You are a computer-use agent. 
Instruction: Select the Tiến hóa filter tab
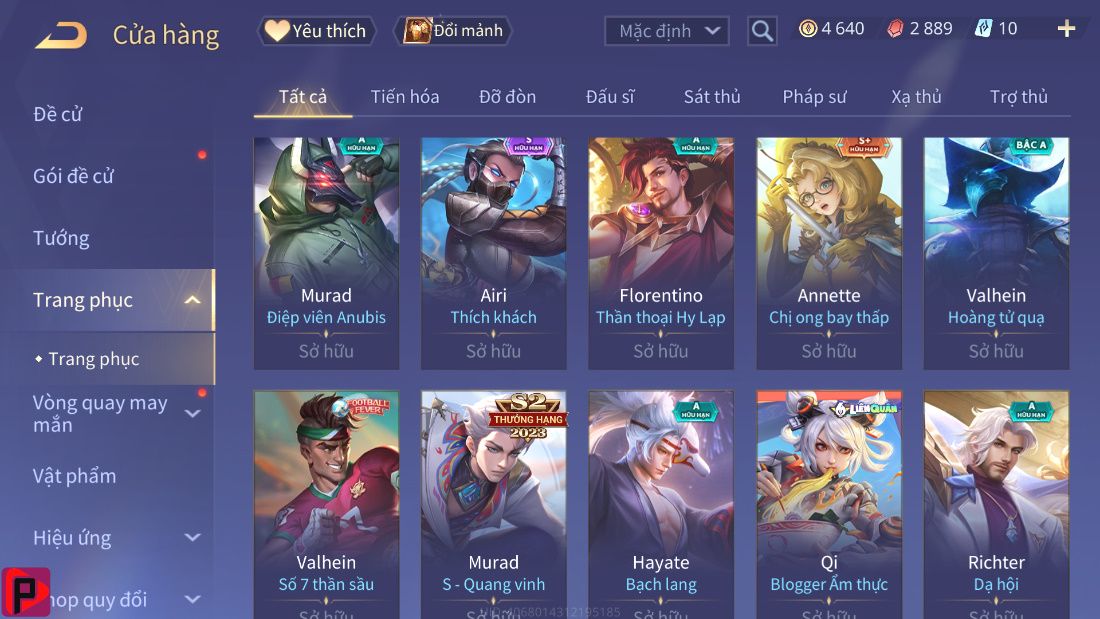click(x=405, y=97)
